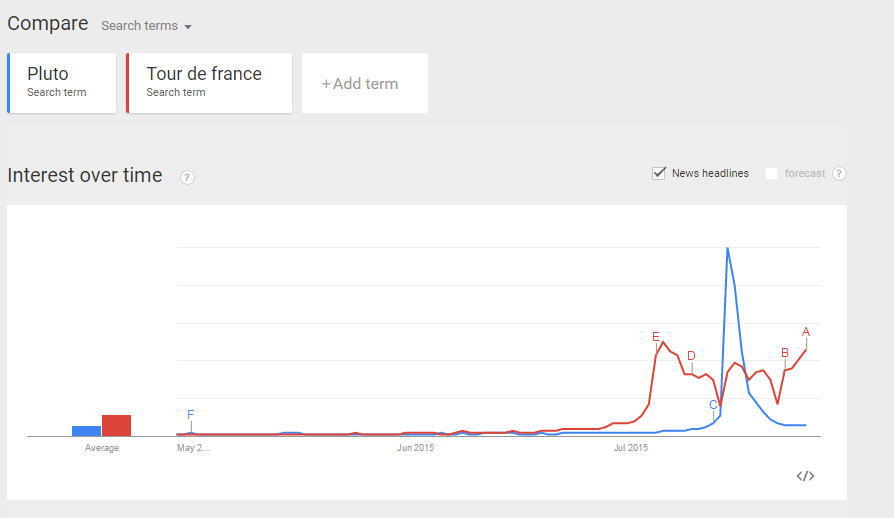
Task: Uncheck the News headlines checkbox
Action: coord(659,173)
